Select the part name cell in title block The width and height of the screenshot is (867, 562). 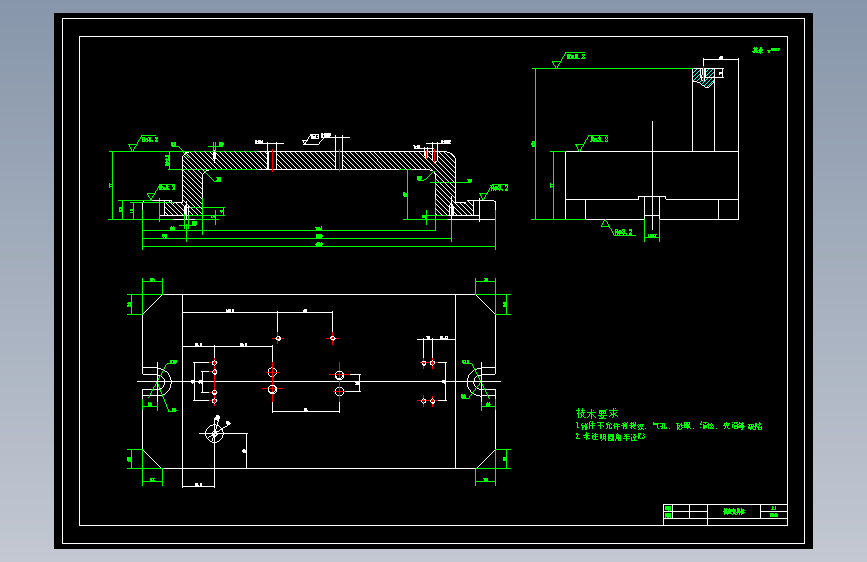pos(734,512)
